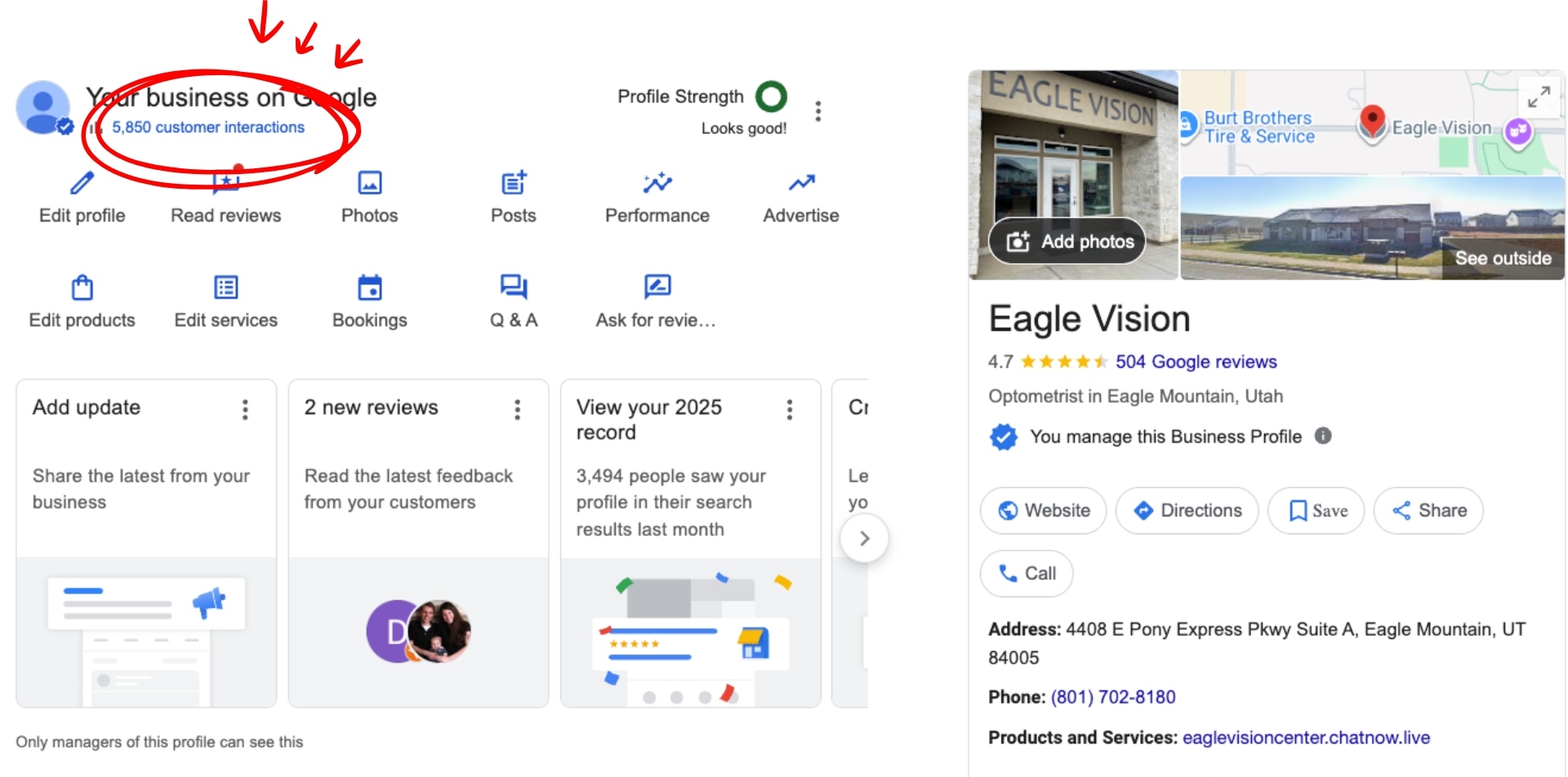Image resolution: width=1568 pixels, height=777 pixels.
Task: Click the Website button
Action: point(1044,511)
